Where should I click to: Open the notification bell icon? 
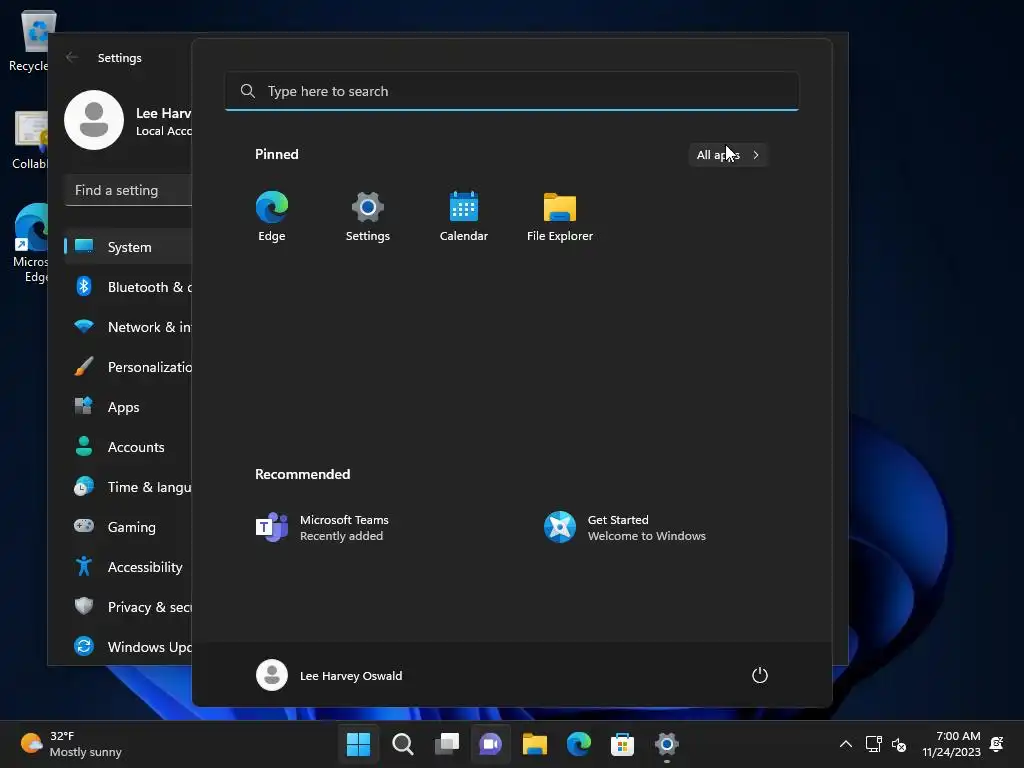pos(997,744)
